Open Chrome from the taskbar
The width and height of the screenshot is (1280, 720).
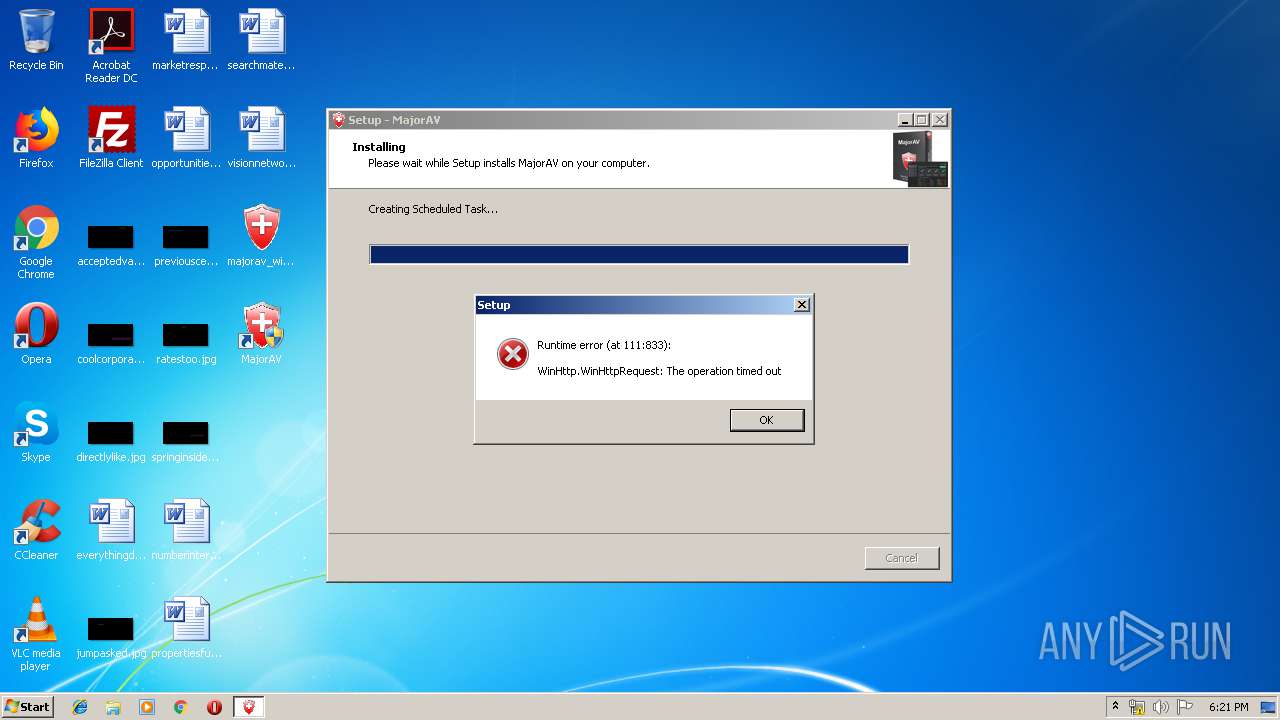click(x=180, y=707)
